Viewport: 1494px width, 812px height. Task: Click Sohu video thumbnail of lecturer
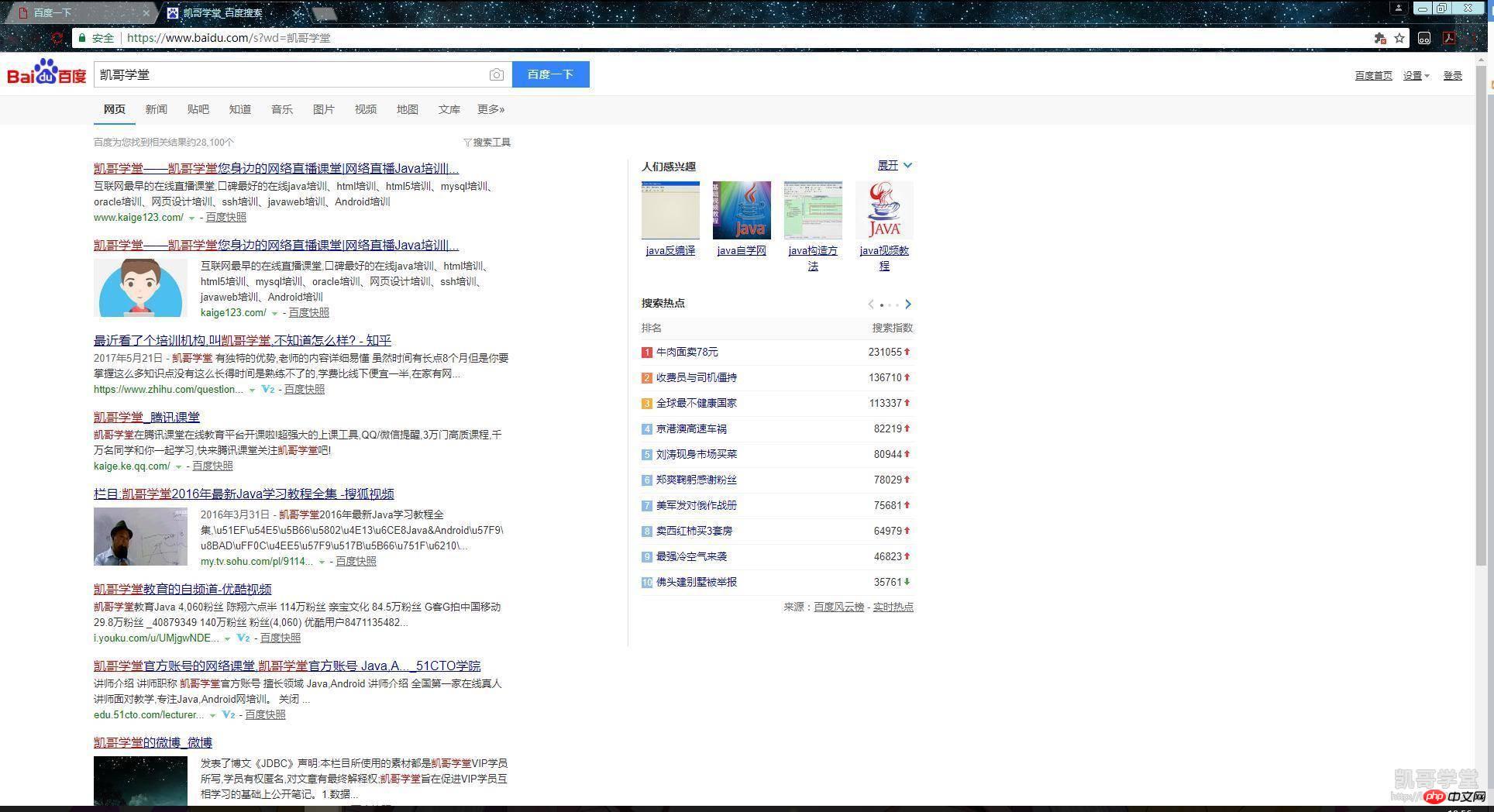140,536
